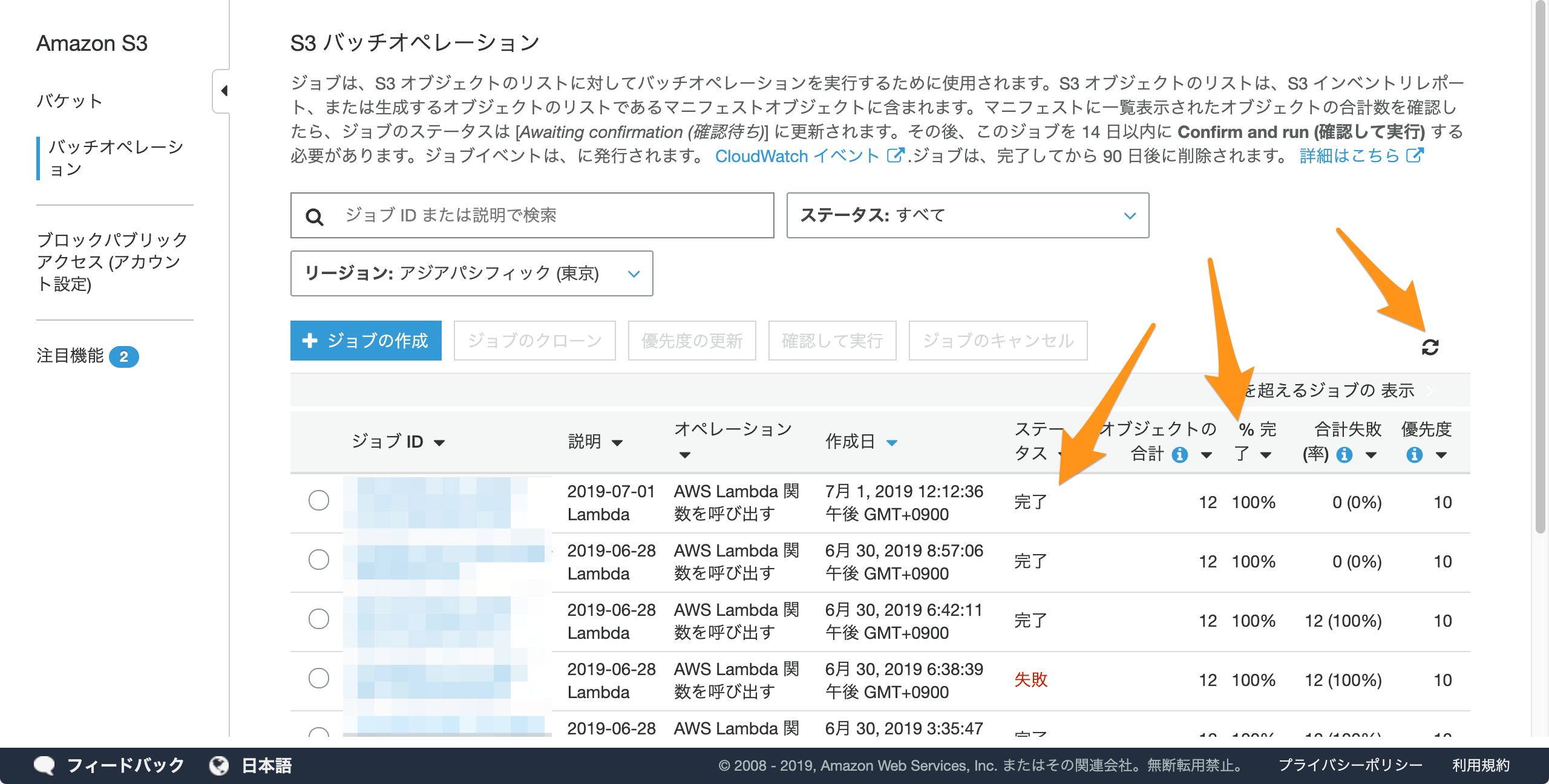Click the plus icon on ジョブの作成
This screenshot has height=784, width=1549.
click(310, 341)
